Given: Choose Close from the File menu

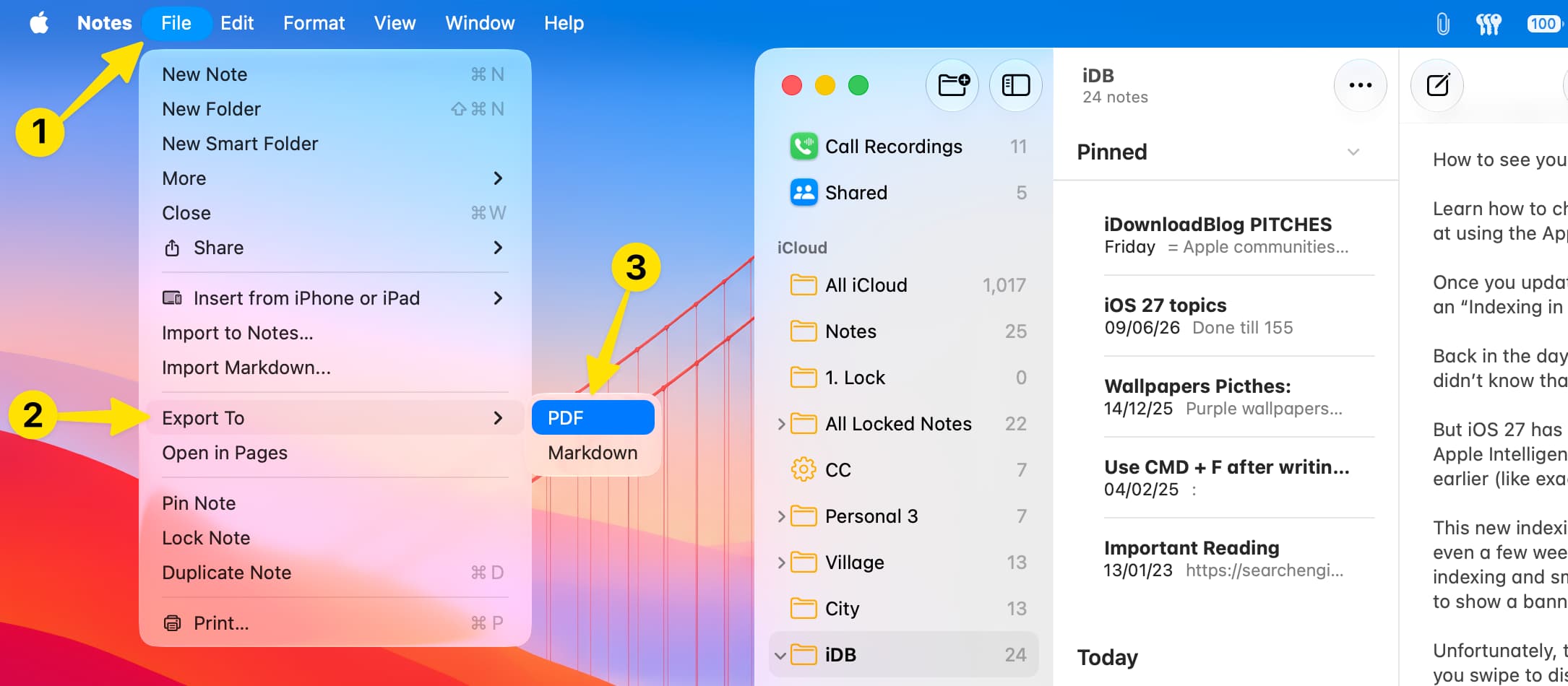Looking at the screenshot, I should tap(335, 213).
